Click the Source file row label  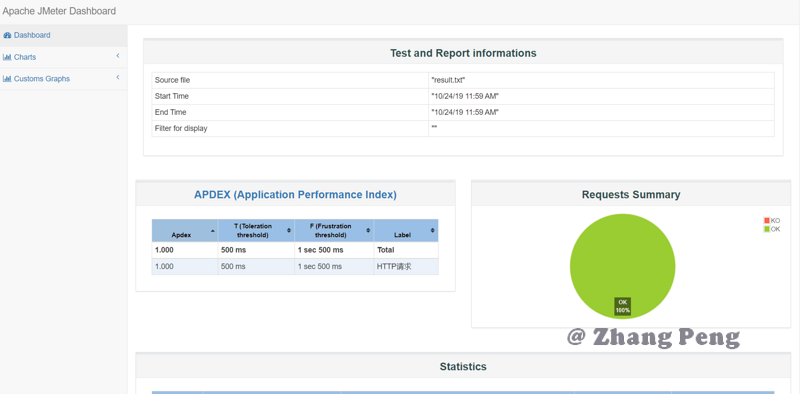(172, 80)
